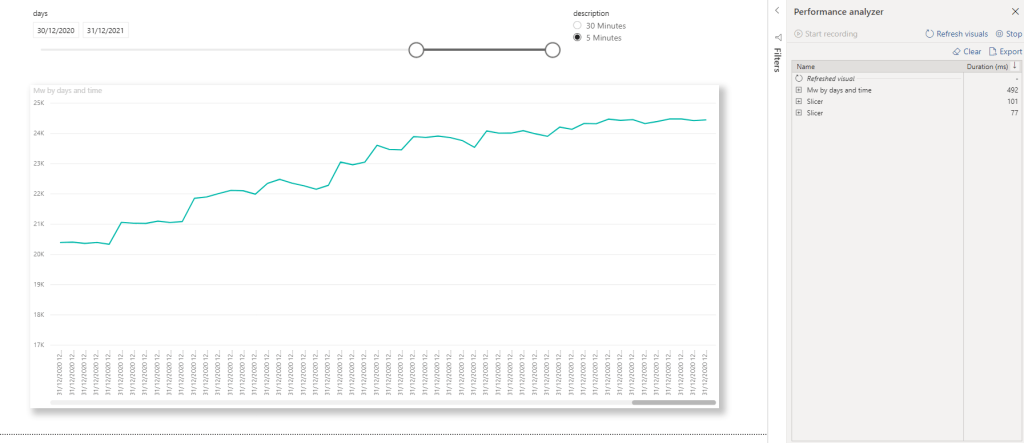Click the Export file icon
The height and width of the screenshot is (443, 1024).
(993, 51)
